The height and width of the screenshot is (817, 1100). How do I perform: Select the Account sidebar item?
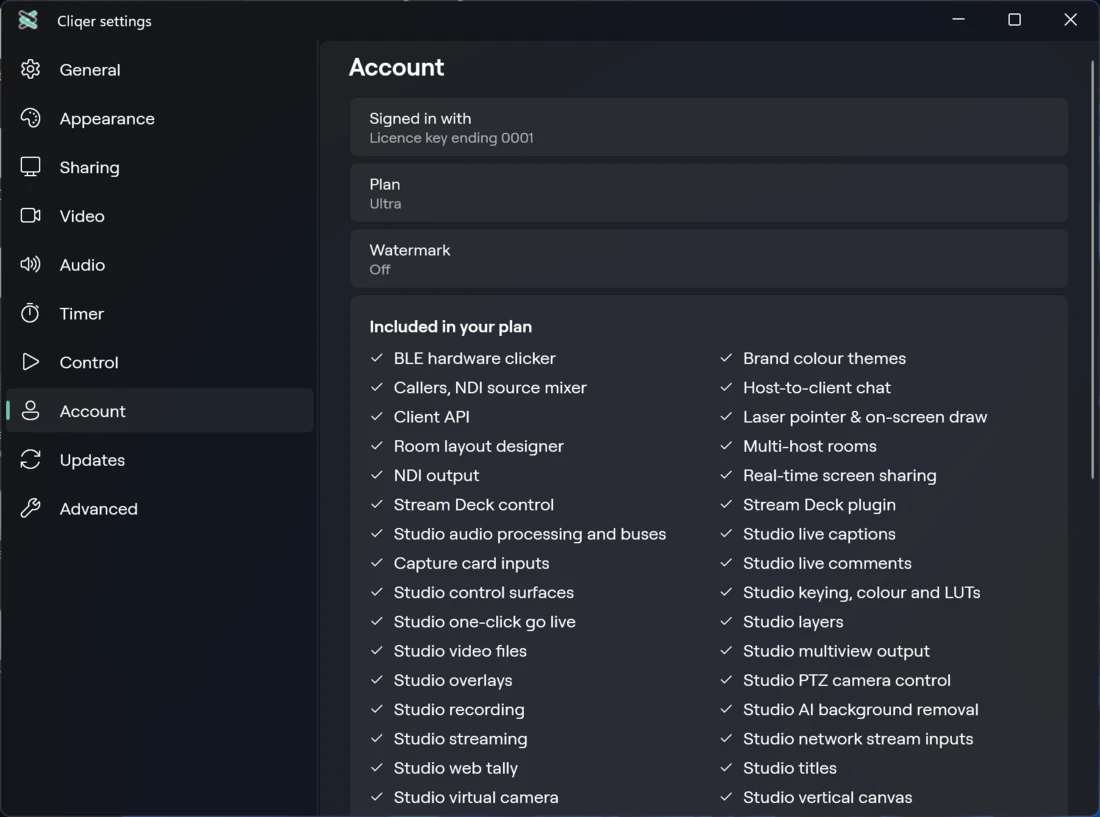[x=159, y=411]
